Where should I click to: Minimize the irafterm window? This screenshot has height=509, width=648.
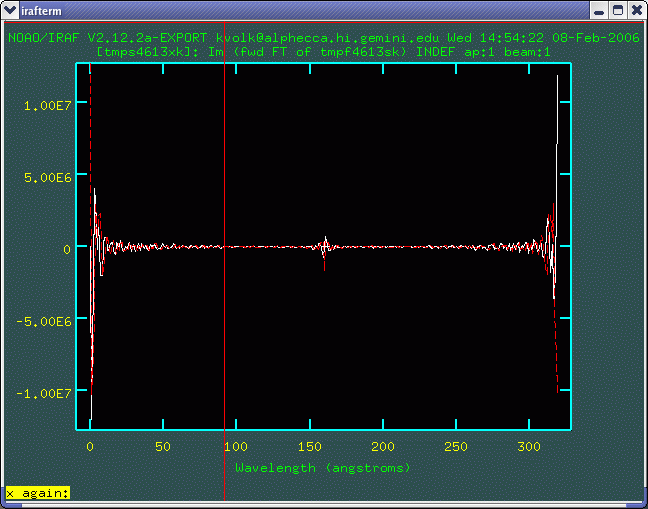(x=598, y=10)
